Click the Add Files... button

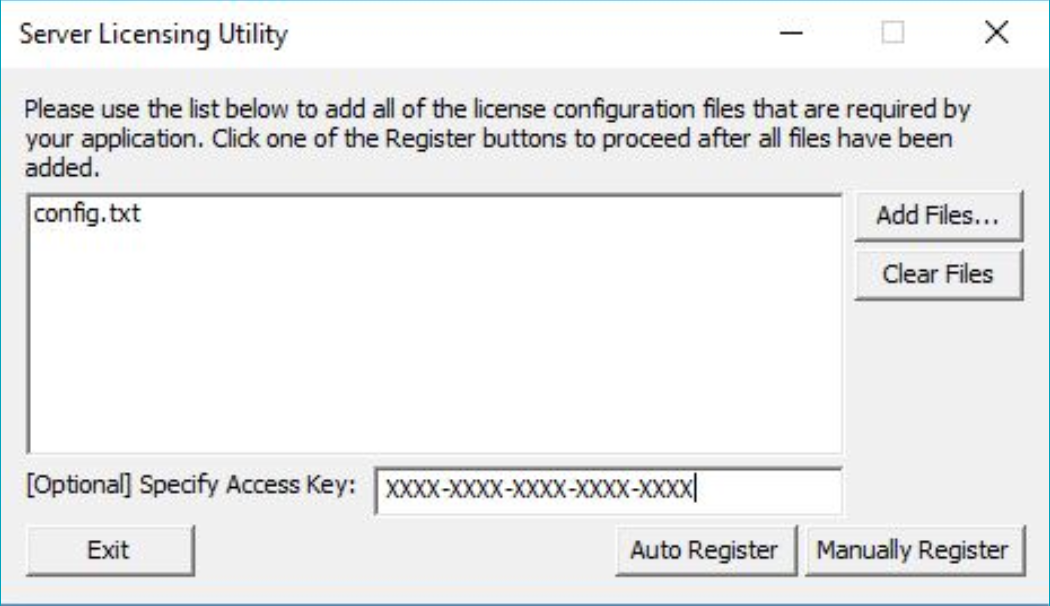938,216
